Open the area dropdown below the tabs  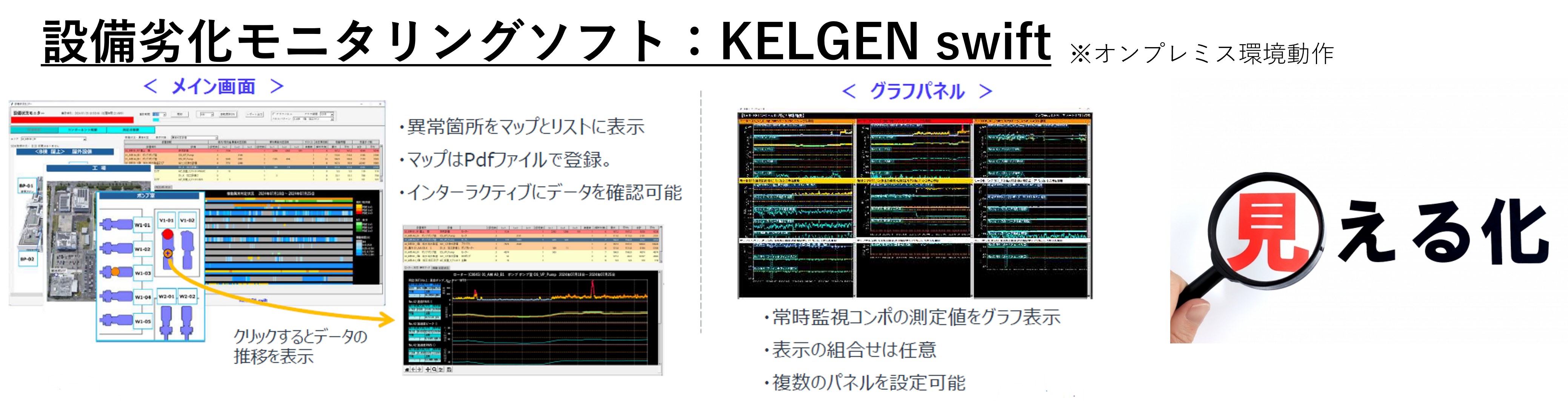54,139
